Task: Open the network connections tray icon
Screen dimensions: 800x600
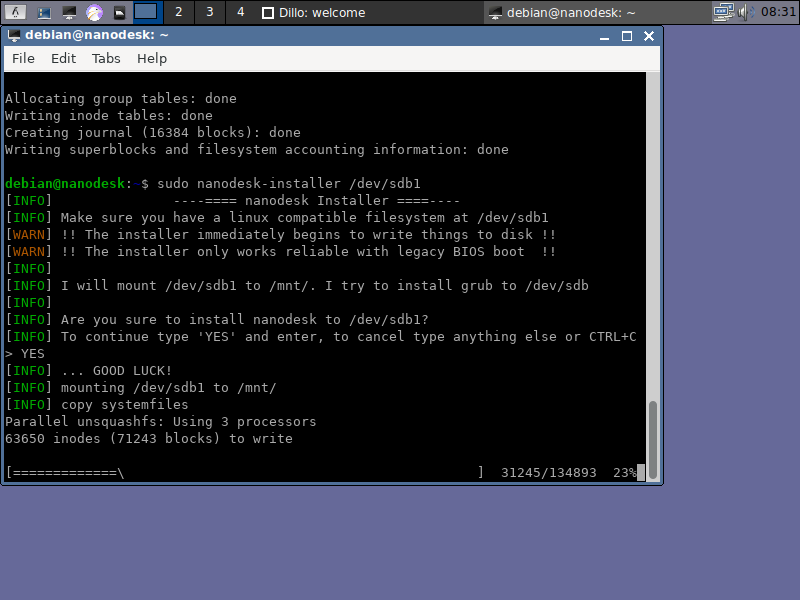Action: click(723, 12)
